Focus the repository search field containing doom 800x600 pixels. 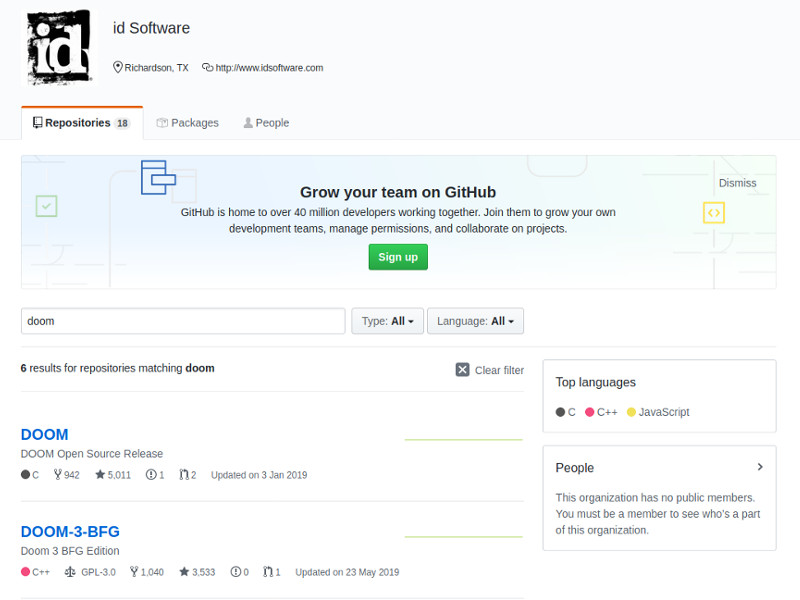[x=183, y=321]
